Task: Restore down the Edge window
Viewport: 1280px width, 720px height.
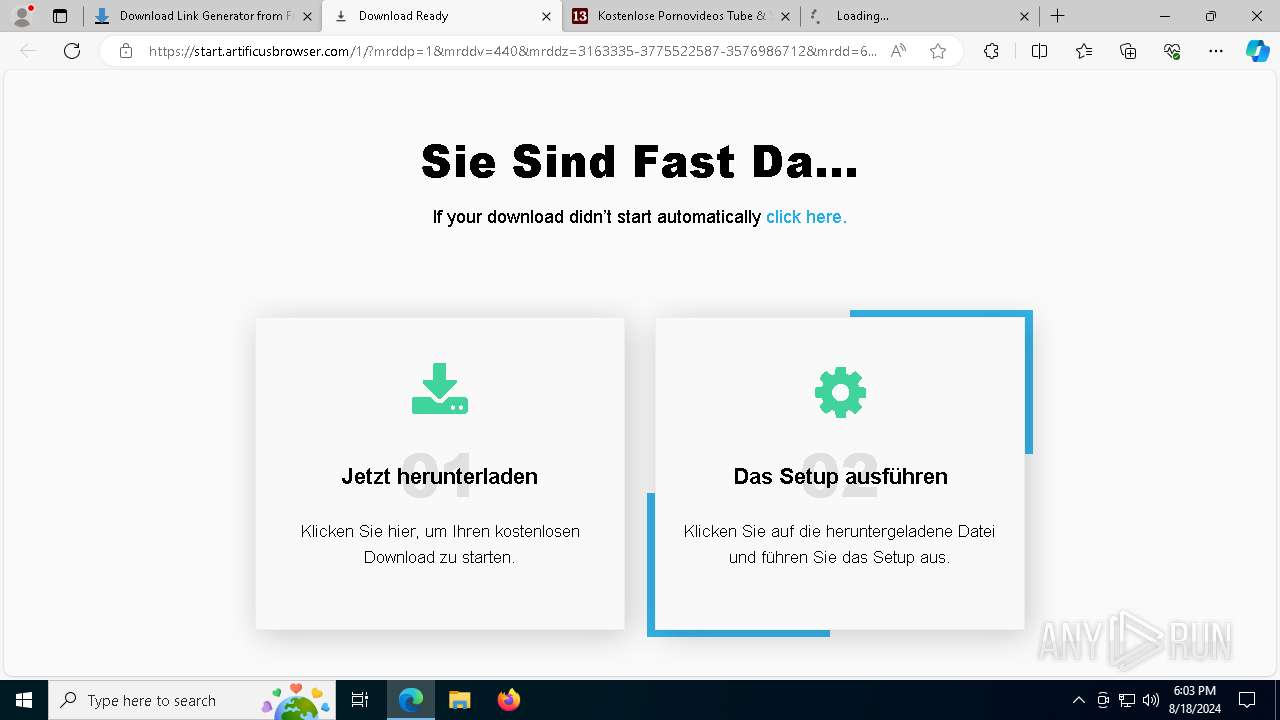Action: coord(1211,16)
